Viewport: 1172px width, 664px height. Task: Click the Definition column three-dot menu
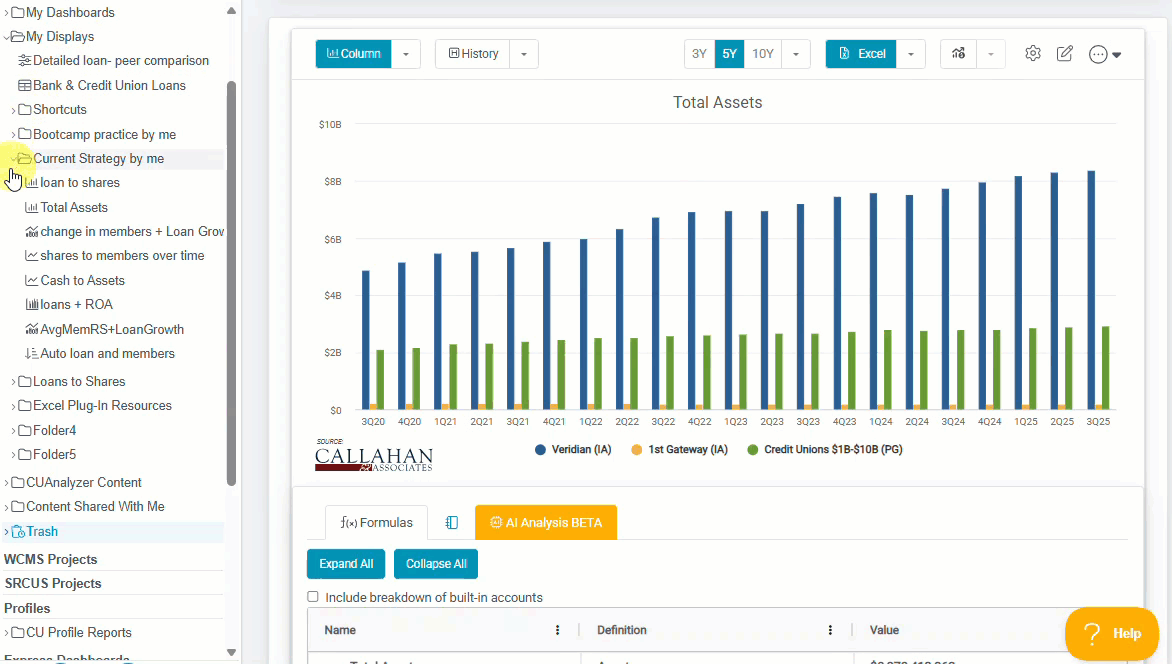click(830, 630)
